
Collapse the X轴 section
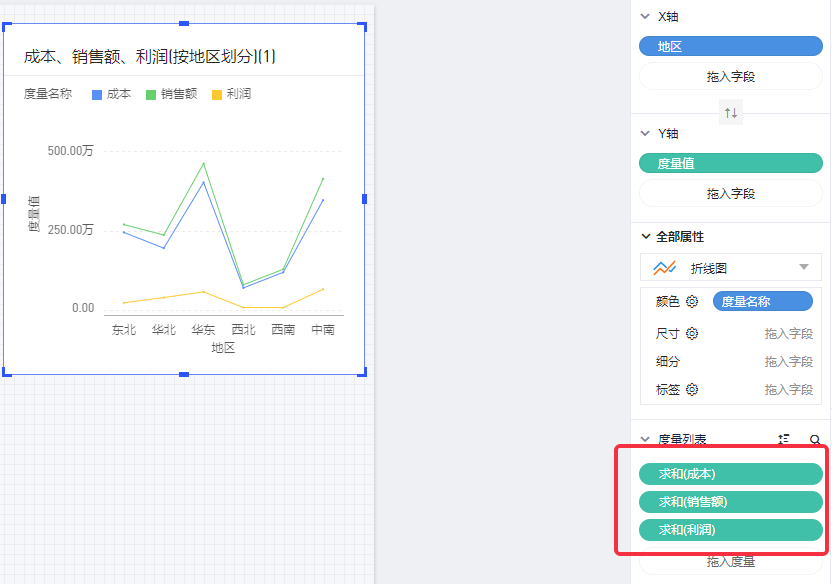[x=645, y=17]
